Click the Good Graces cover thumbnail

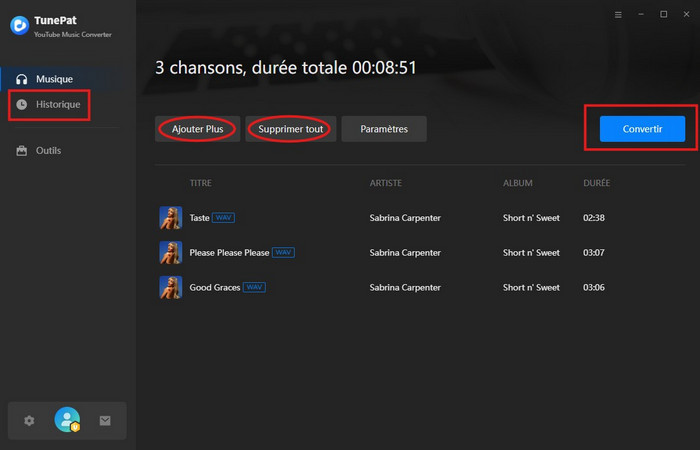pos(170,288)
